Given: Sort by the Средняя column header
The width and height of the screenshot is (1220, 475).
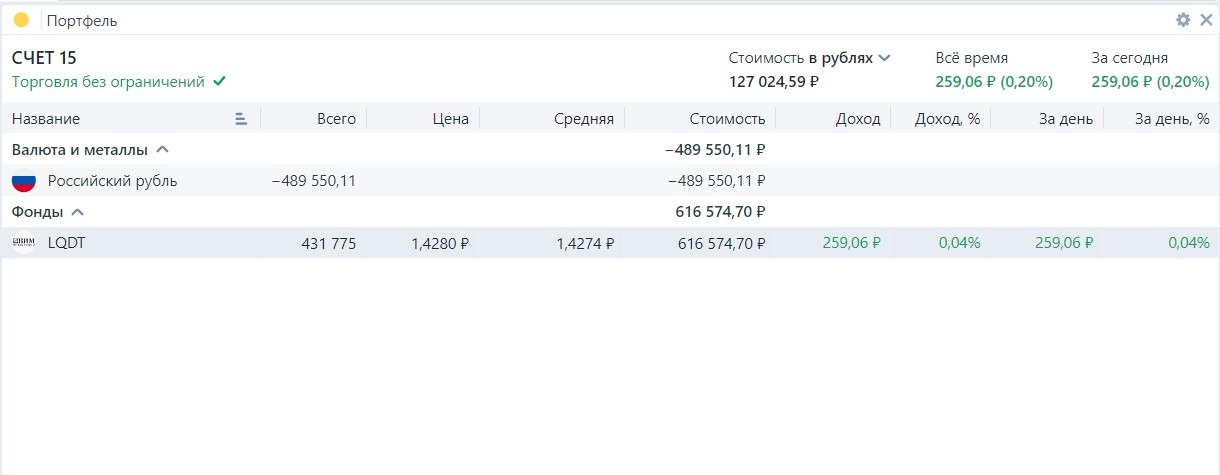Looking at the screenshot, I should [x=584, y=119].
